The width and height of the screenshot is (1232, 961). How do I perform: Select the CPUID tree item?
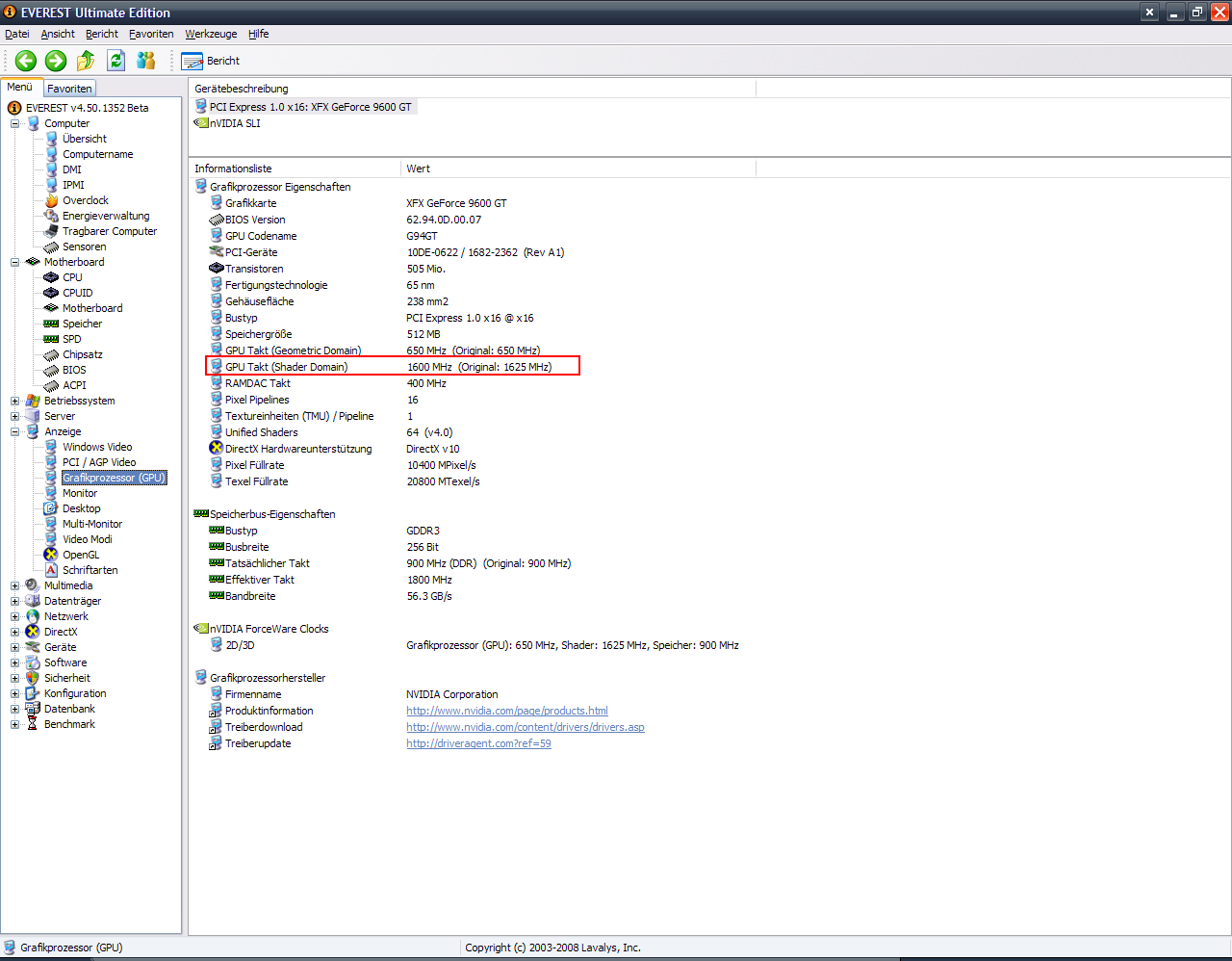point(77,293)
